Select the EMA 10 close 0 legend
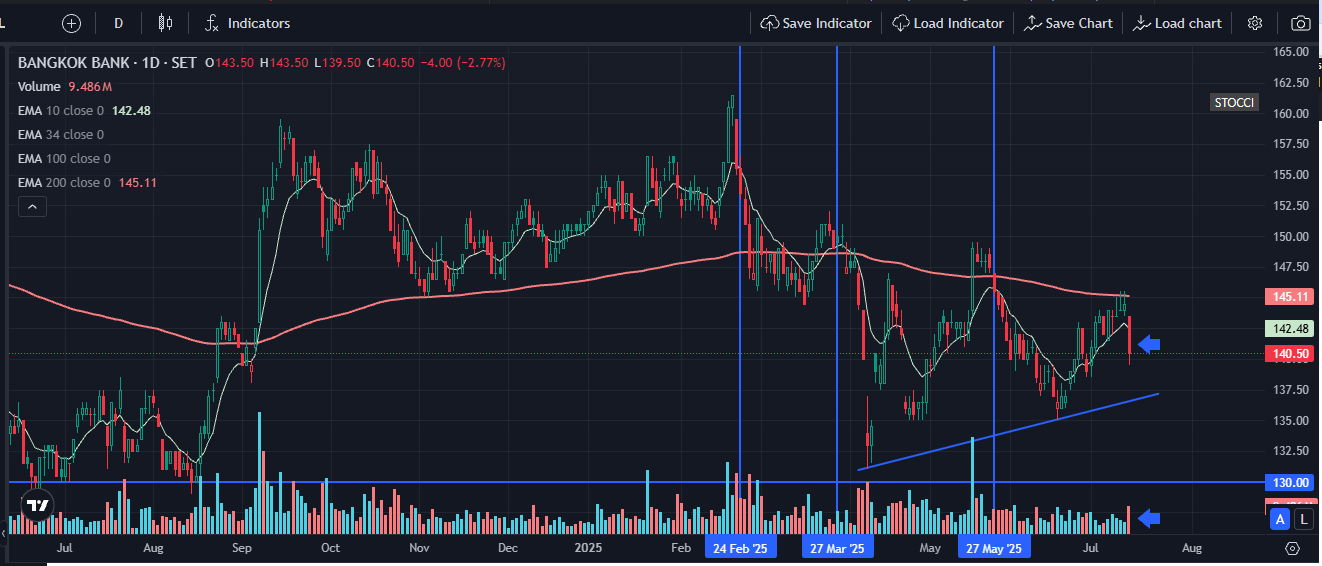Screen dimensions: 1322x566 click(x=84, y=110)
